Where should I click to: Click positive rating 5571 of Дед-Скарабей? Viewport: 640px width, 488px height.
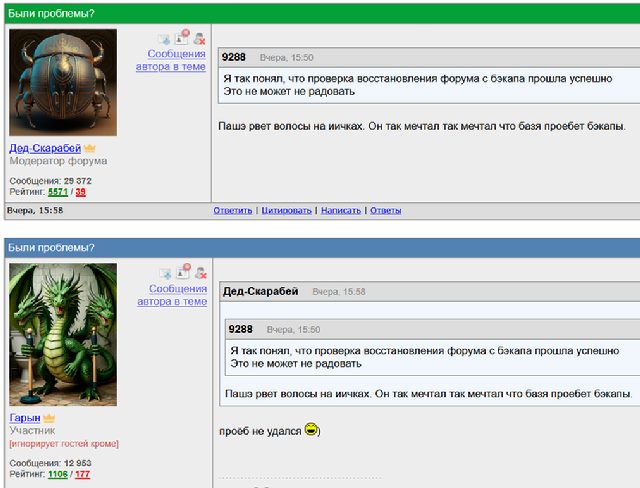click(58, 192)
